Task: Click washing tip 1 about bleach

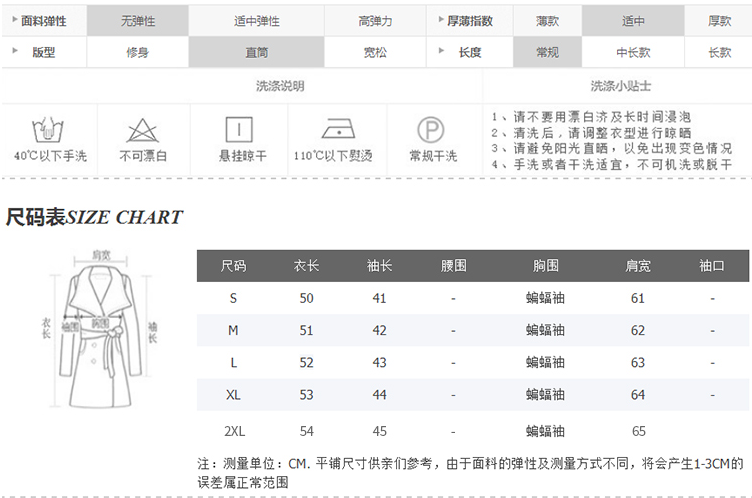Action: tap(591, 117)
